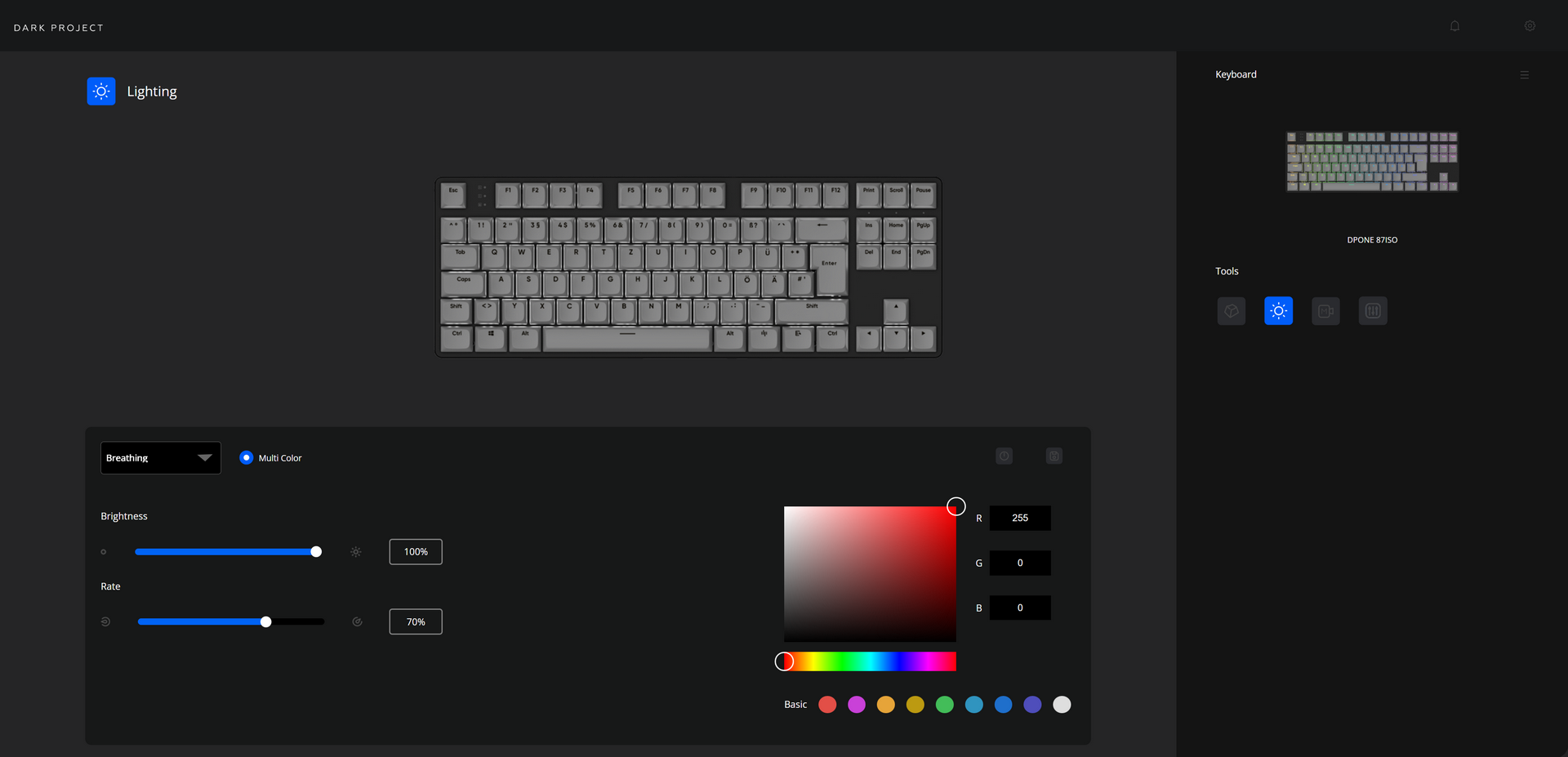Click the Brightness slider handle
Image resolution: width=1568 pixels, height=757 pixels.
click(x=316, y=552)
